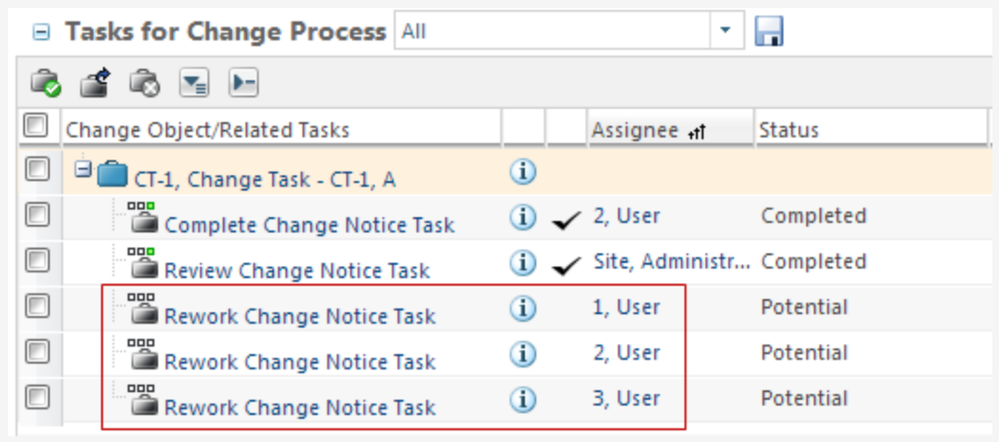
Task: Click the cancel task briefcase icon with gray X
Action: tap(145, 83)
